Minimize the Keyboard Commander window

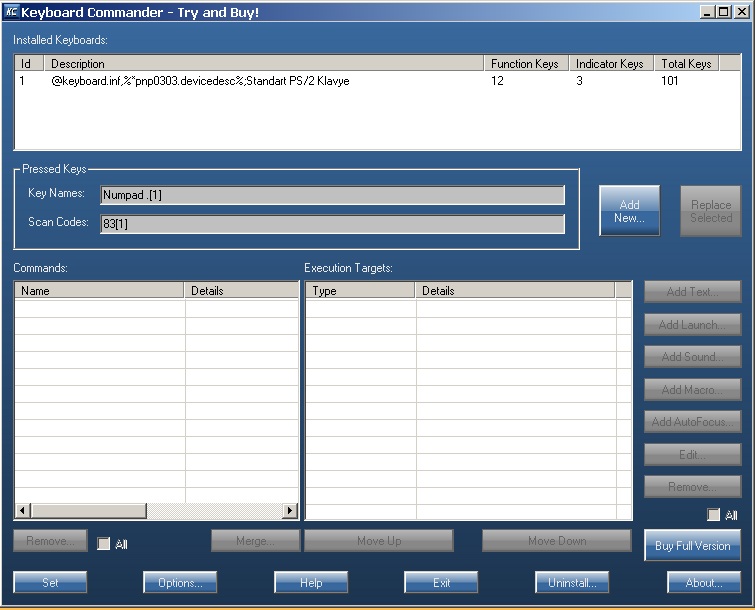click(707, 12)
